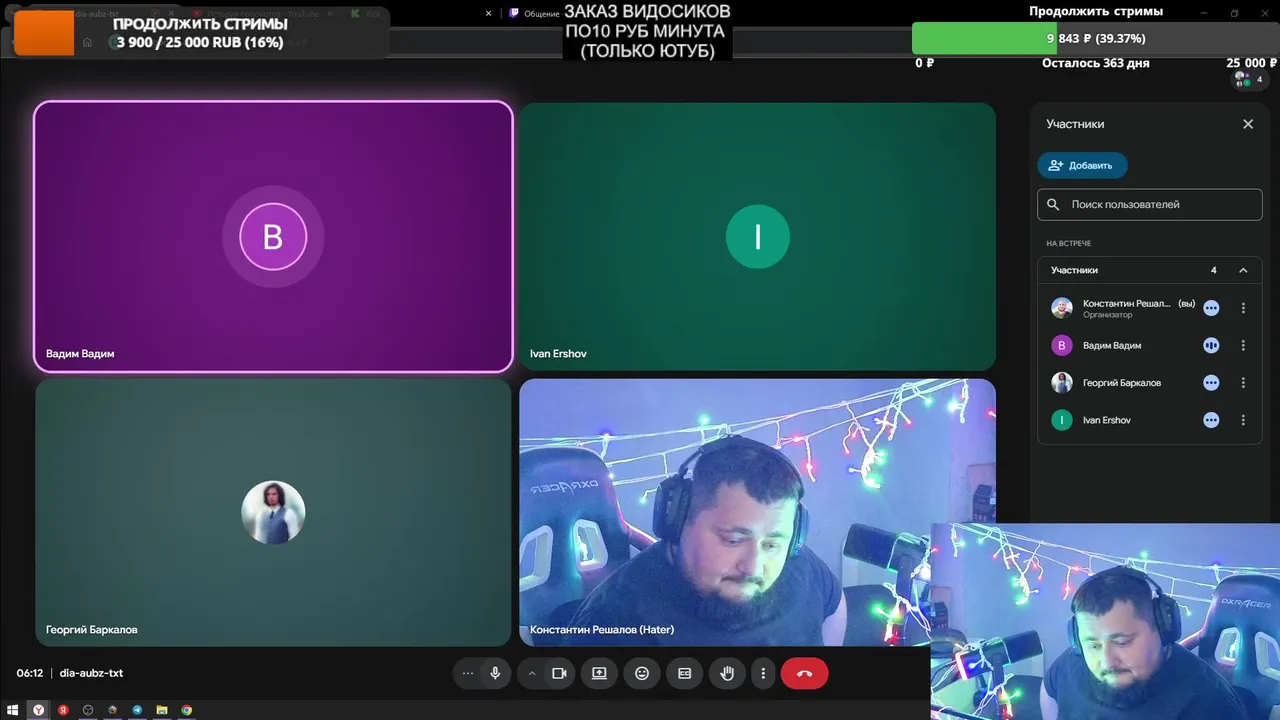
Task: Open the Windows Start menu
Action: 13,710
